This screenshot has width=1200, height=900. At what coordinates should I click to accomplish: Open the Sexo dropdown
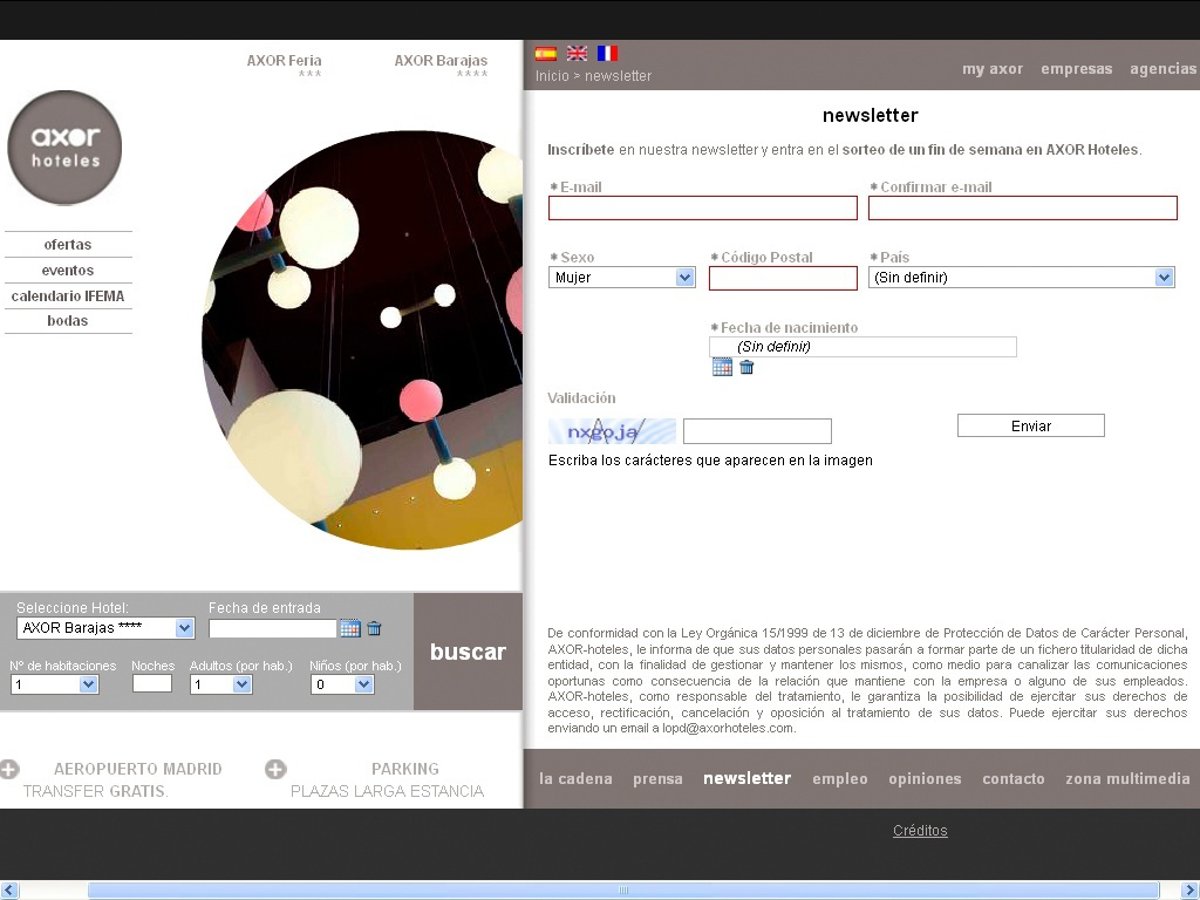(x=622, y=278)
